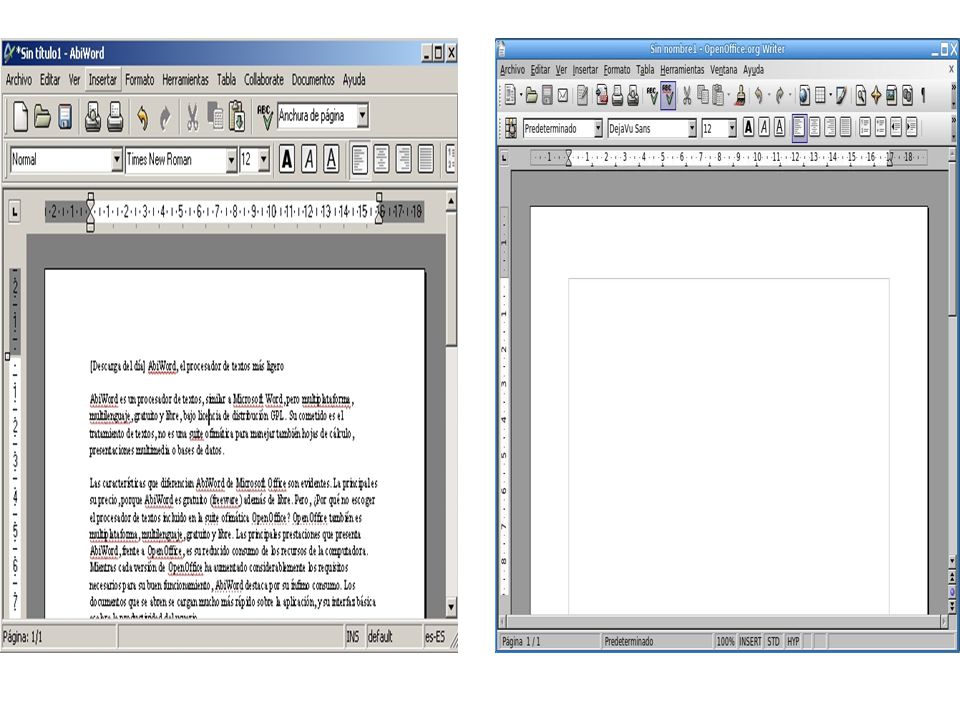Viewport: 960px width, 720px height.
Task: Click Writer's Edit File pencil icon
Action: [582, 95]
